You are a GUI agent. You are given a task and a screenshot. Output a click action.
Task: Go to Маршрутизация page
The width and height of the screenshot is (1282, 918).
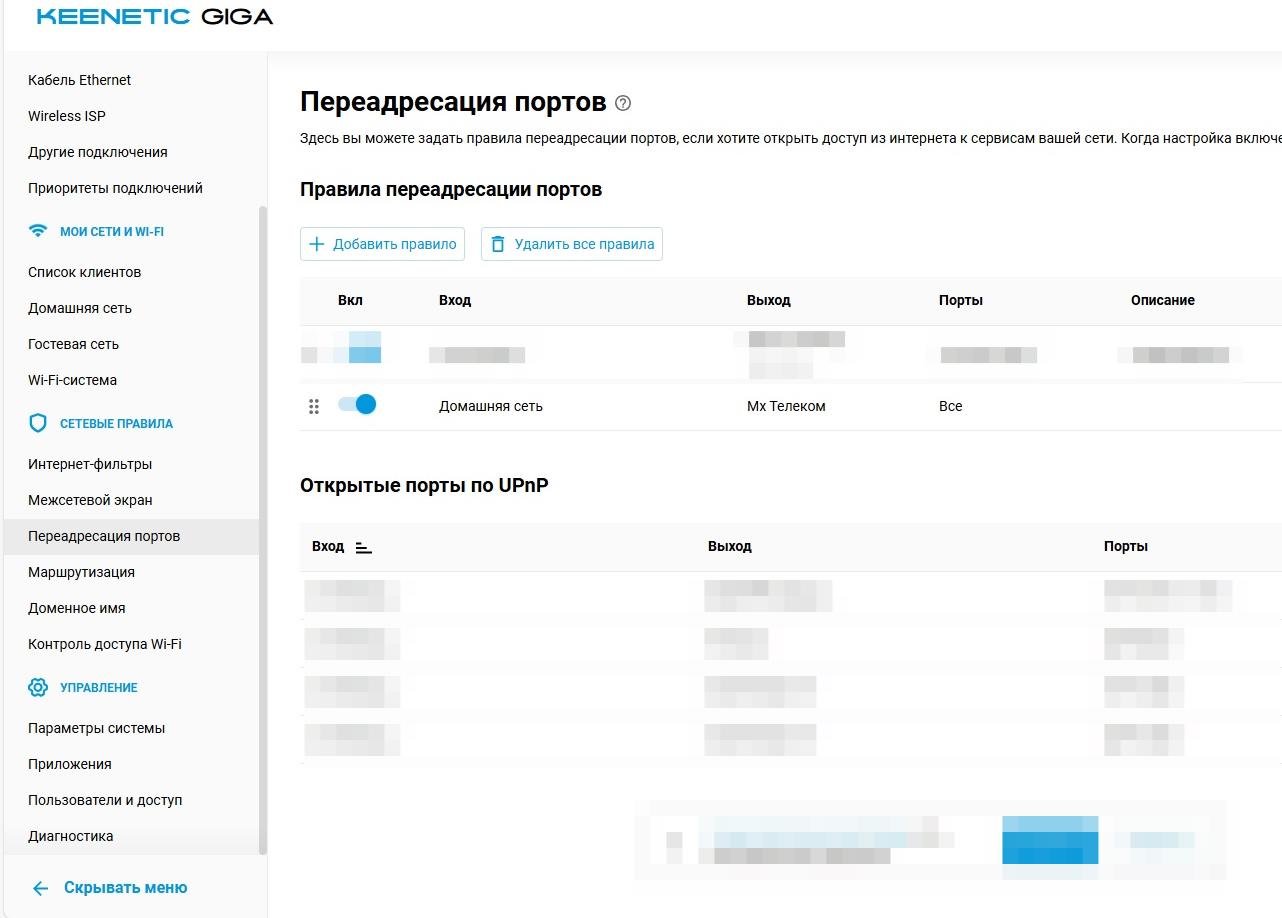point(81,572)
